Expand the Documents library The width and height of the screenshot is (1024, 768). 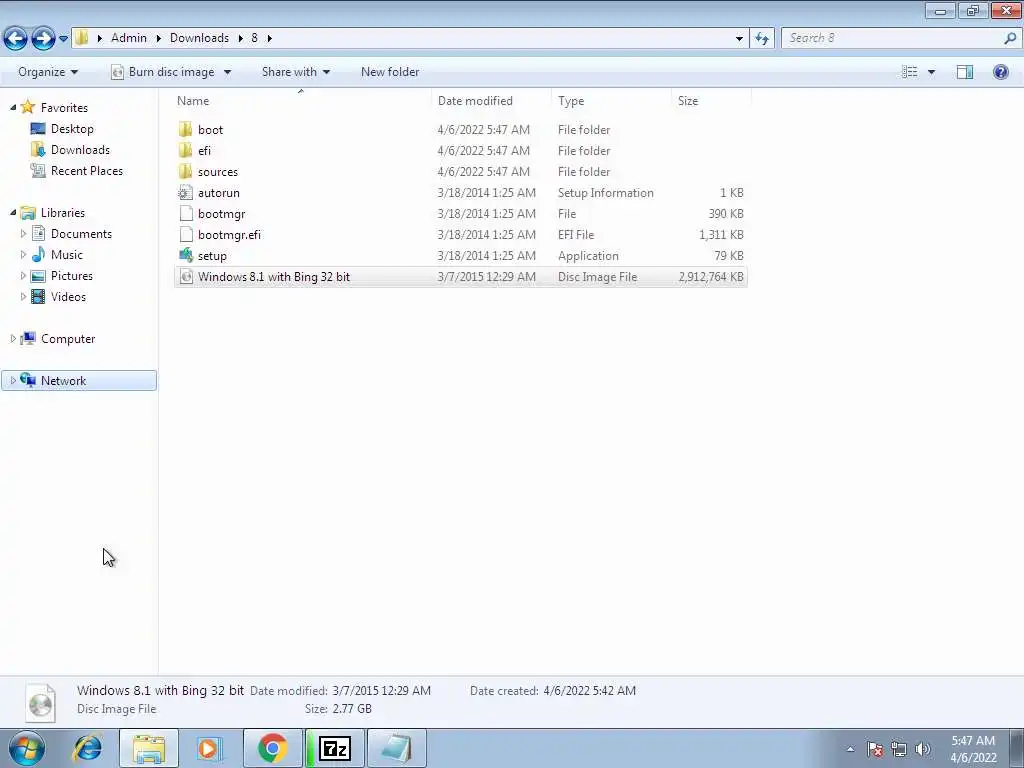[x=24, y=233]
